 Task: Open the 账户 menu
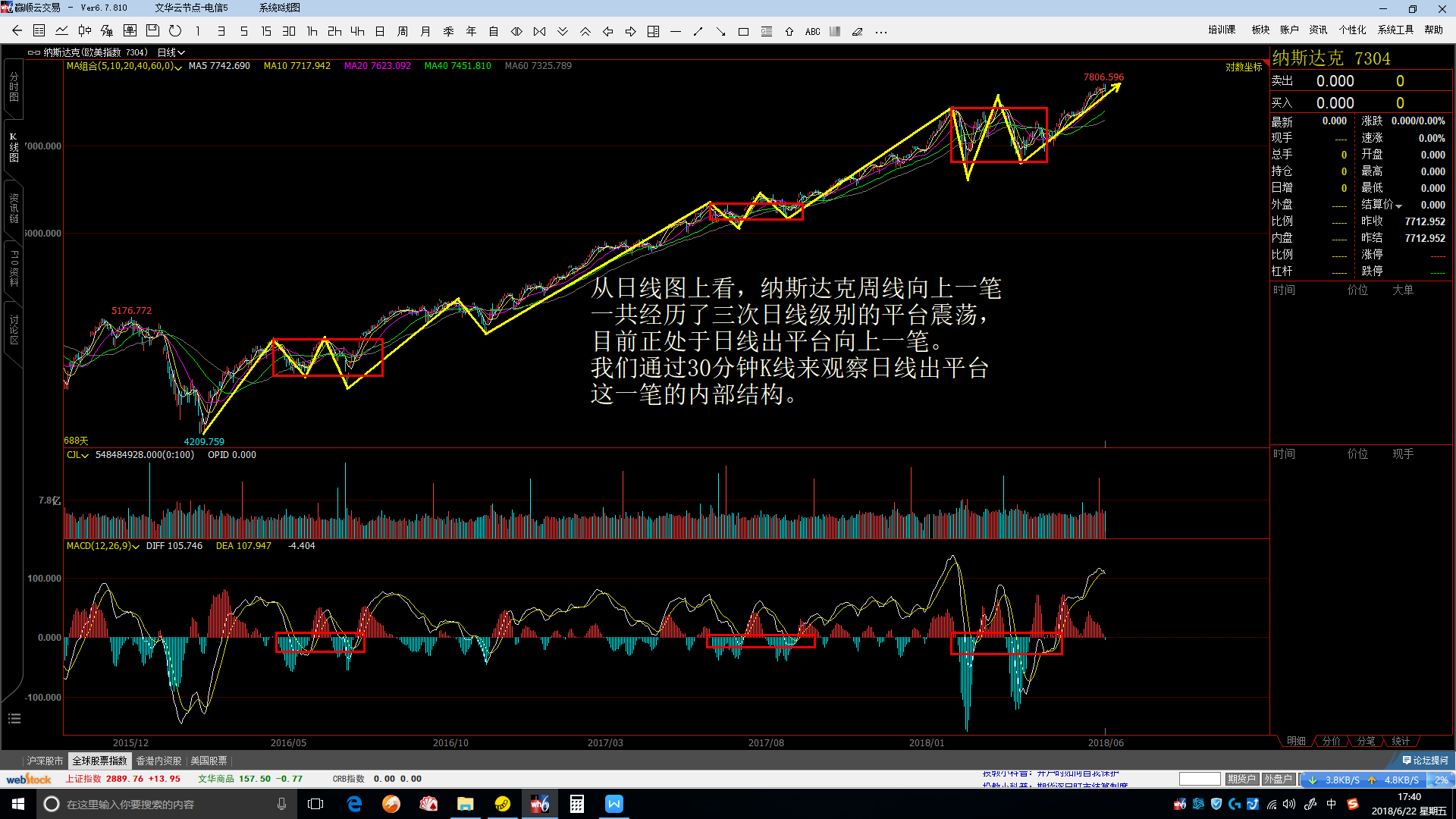1289,30
